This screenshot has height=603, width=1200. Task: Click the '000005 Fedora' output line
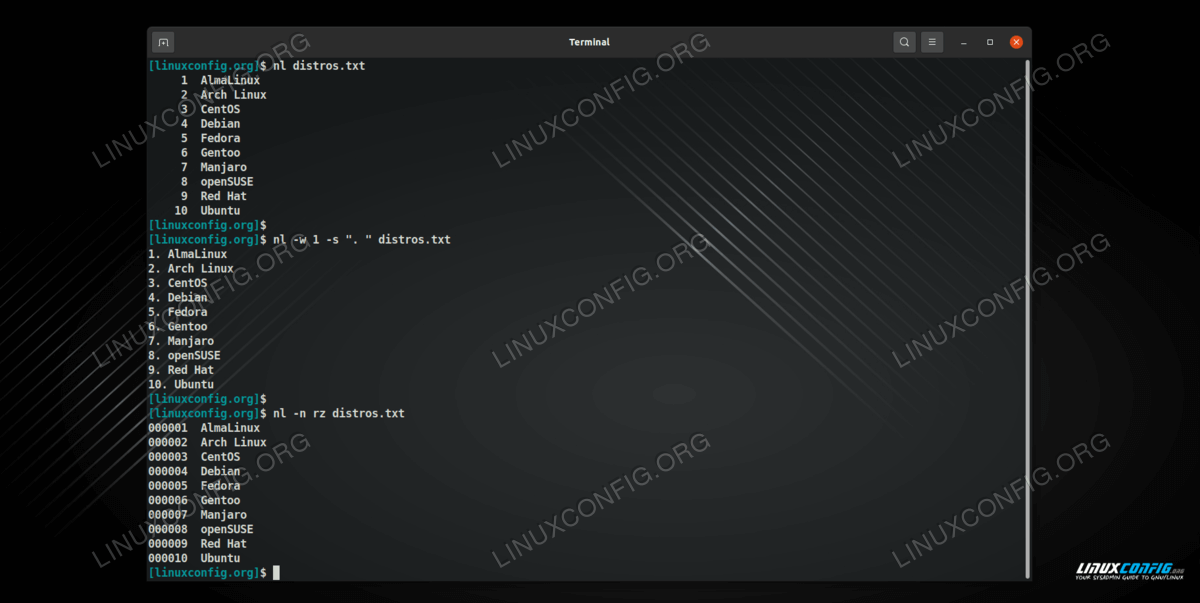coord(194,486)
